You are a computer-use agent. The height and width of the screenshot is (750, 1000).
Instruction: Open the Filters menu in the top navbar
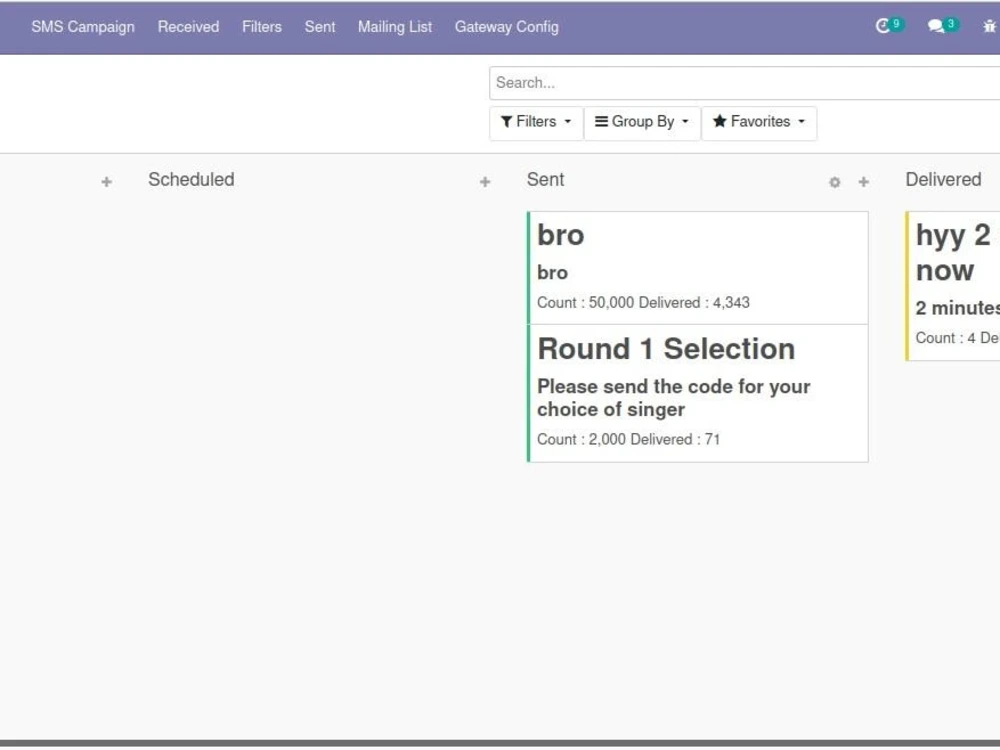click(261, 27)
